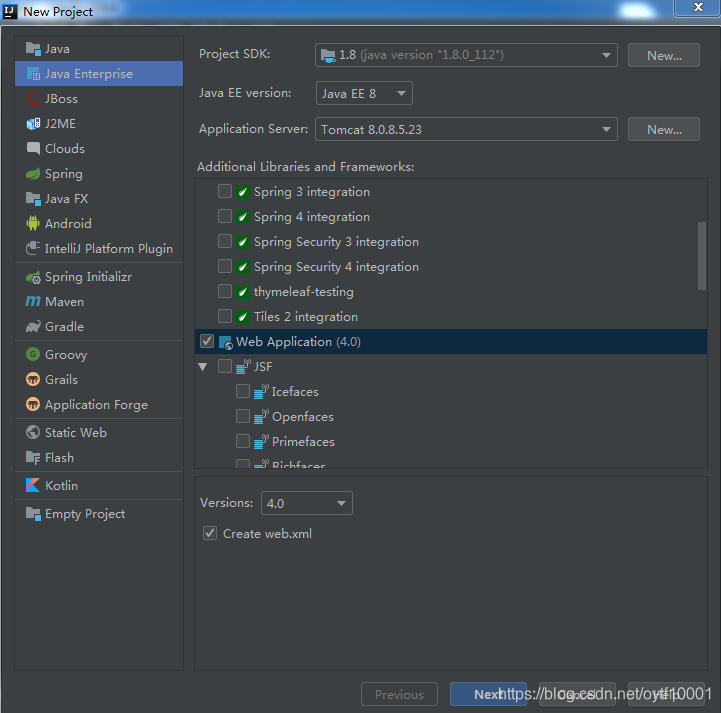This screenshot has height=713, width=721.
Task: Click the Maven m icon
Action: click(x=33, y=302)
